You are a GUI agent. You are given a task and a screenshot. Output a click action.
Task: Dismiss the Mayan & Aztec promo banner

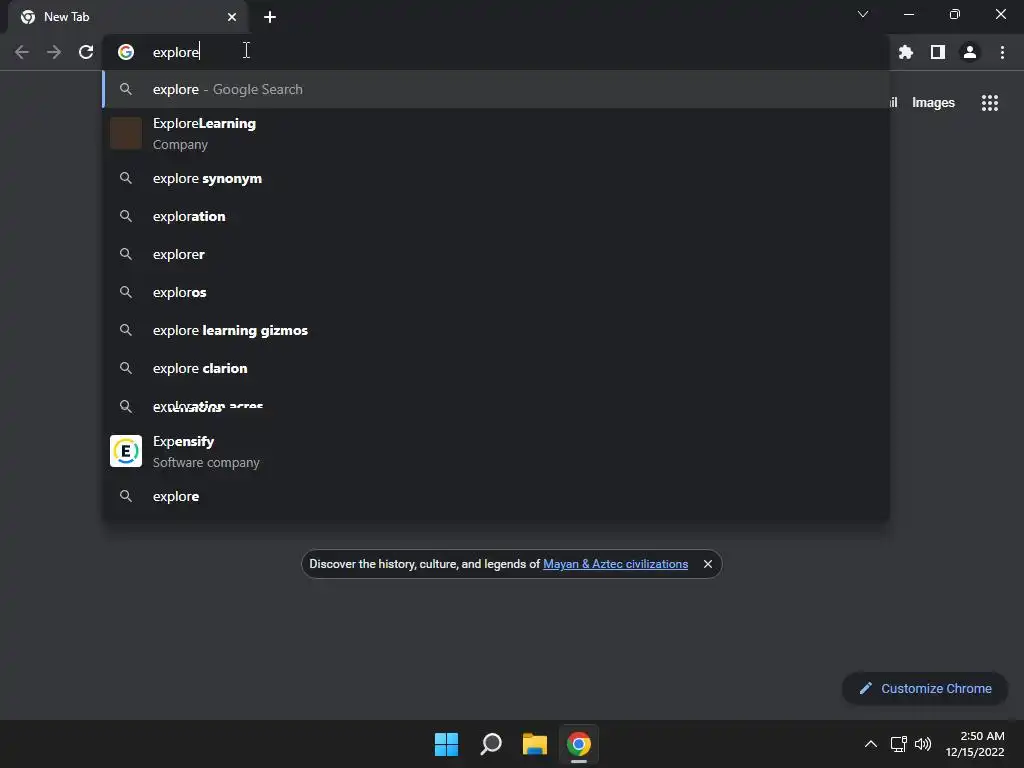coord(707,564)
